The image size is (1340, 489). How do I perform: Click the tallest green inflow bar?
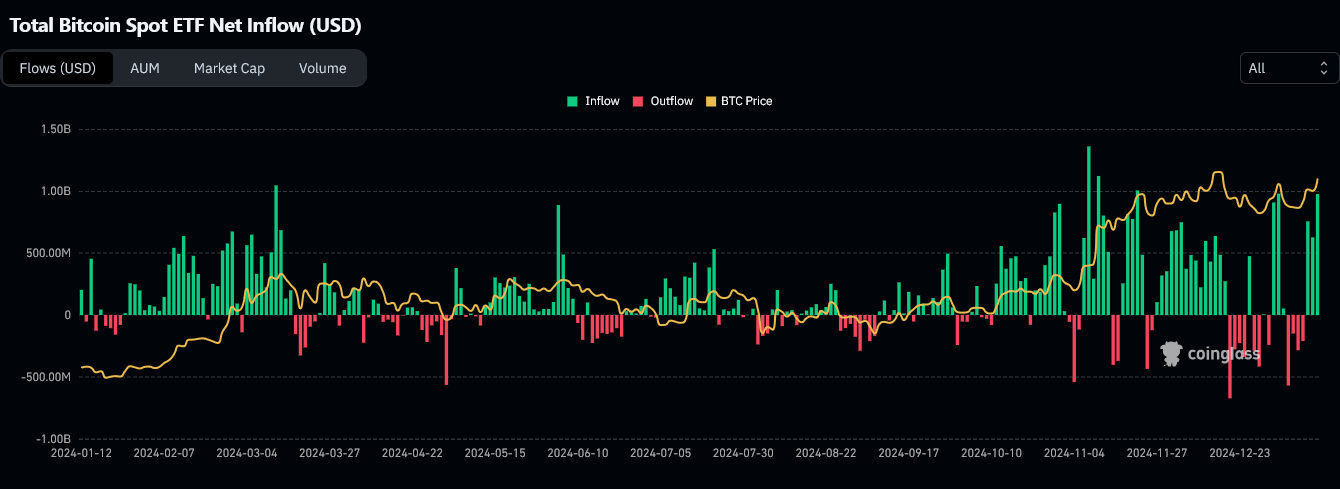point(1089,230)
